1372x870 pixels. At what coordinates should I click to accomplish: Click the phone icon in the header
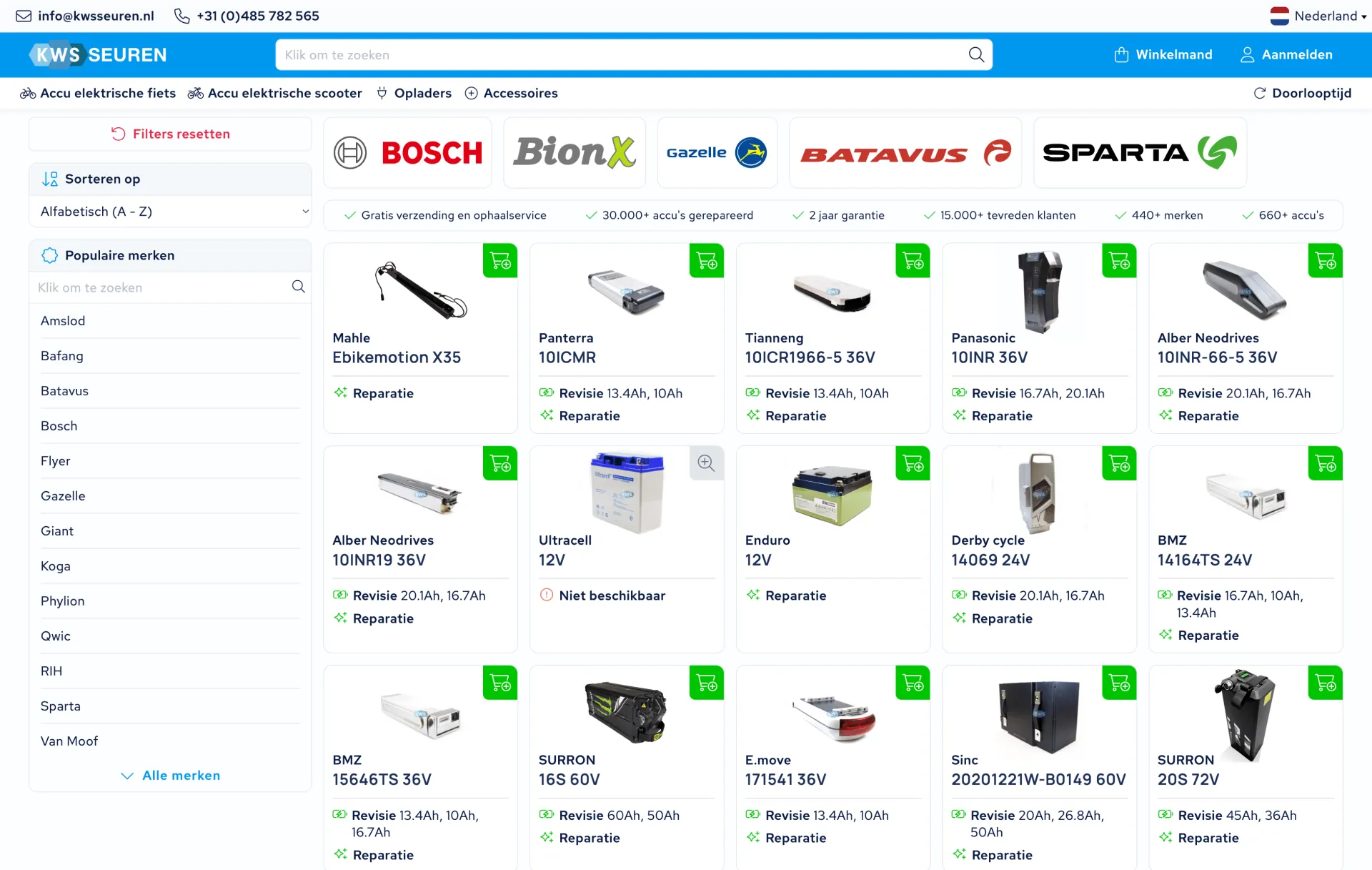(x=182, y=16)
